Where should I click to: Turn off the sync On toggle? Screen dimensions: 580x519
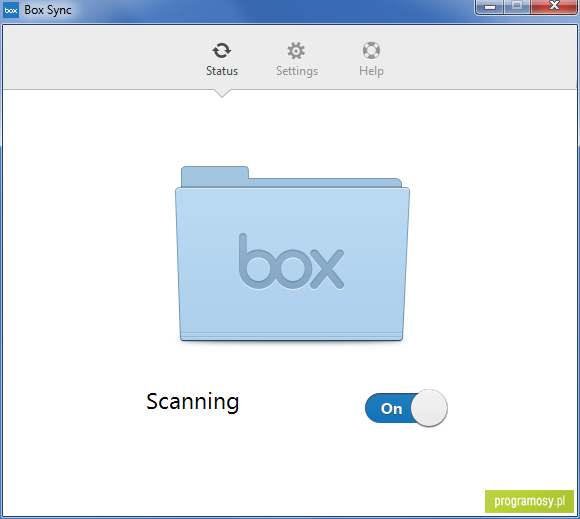pos(406,408)
